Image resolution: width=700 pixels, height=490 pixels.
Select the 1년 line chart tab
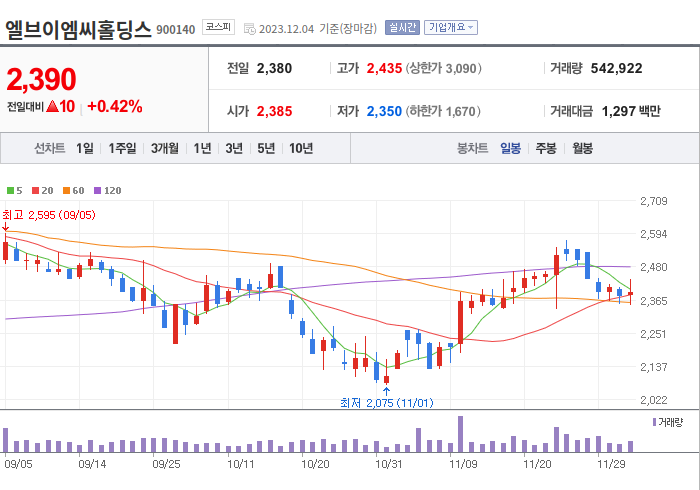pyautogui.click(x=202, y=148)
